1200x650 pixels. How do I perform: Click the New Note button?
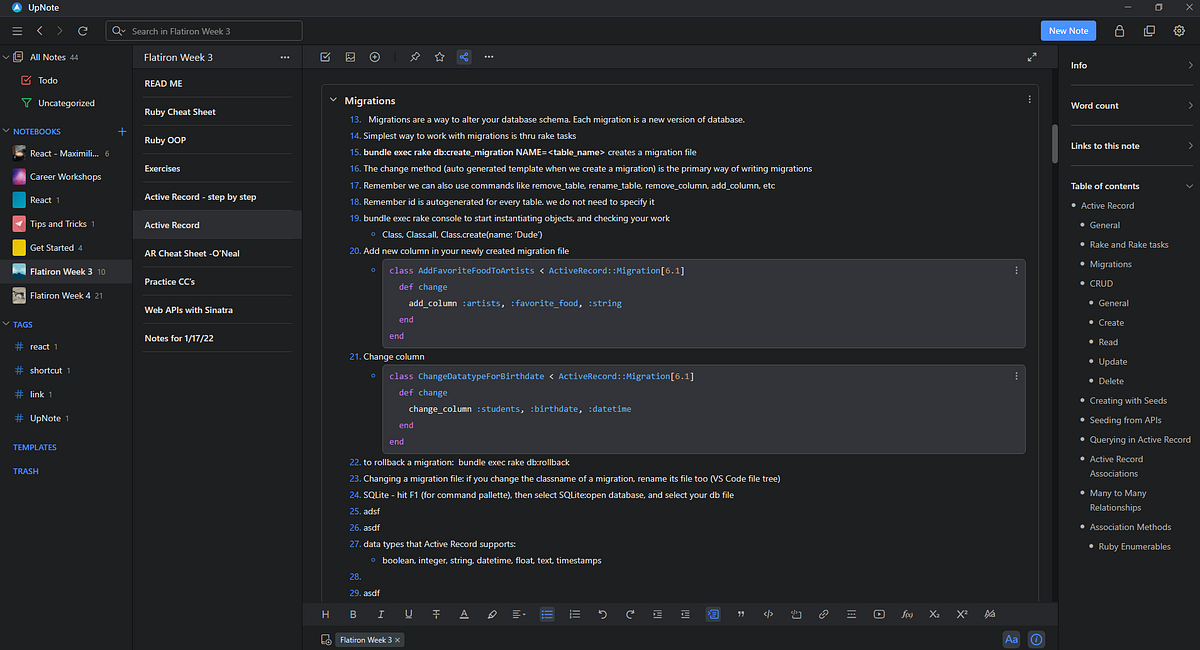pyautogui.click(x=1068, y=30)
